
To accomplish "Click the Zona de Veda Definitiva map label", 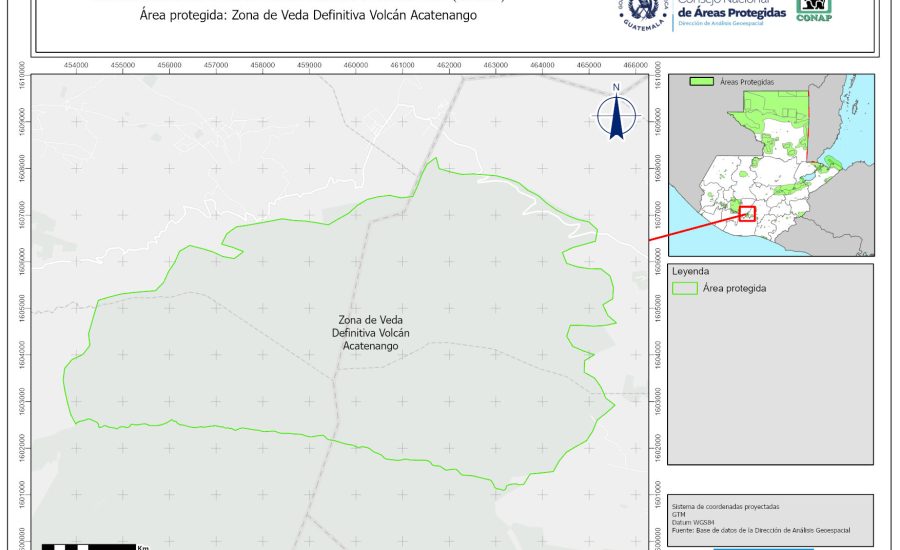I will 370,332.
